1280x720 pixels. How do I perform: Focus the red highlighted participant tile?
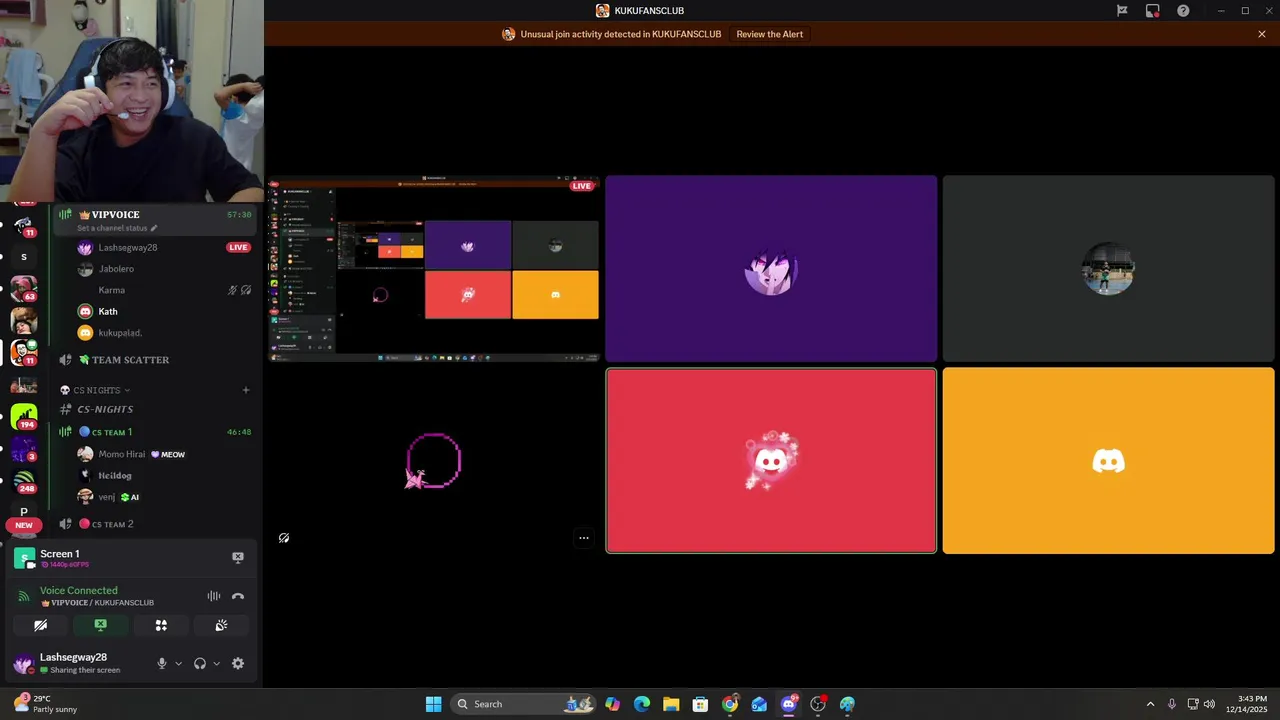771,461
